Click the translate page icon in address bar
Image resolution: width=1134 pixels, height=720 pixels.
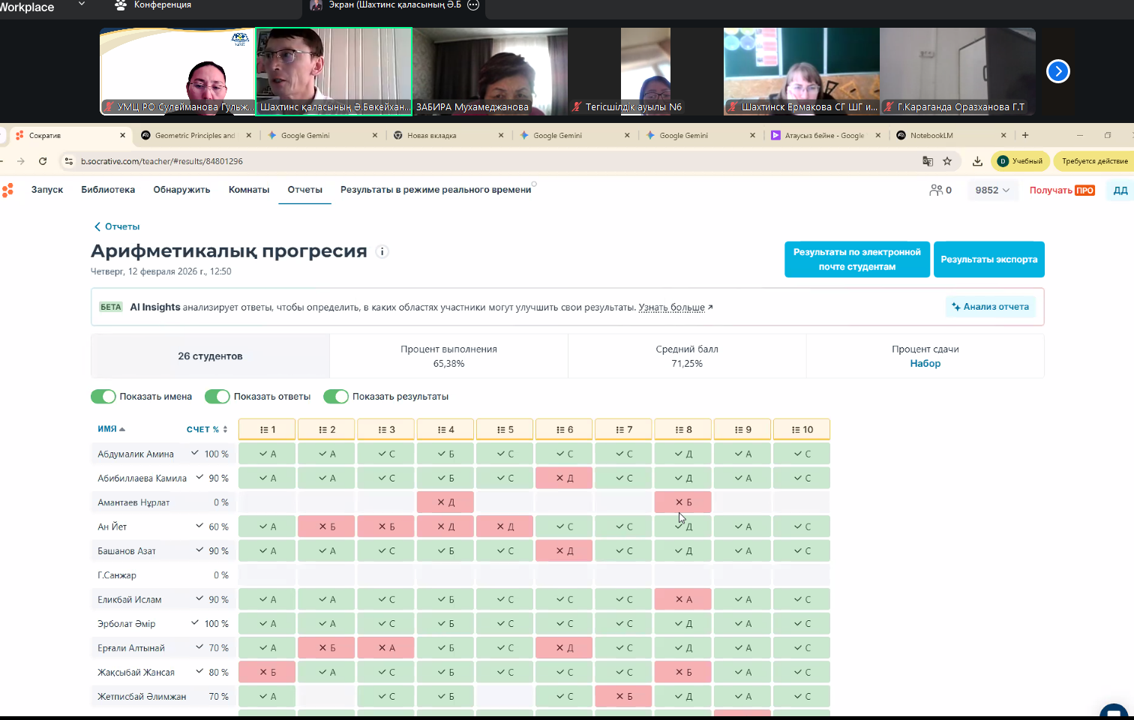(927, 161)
